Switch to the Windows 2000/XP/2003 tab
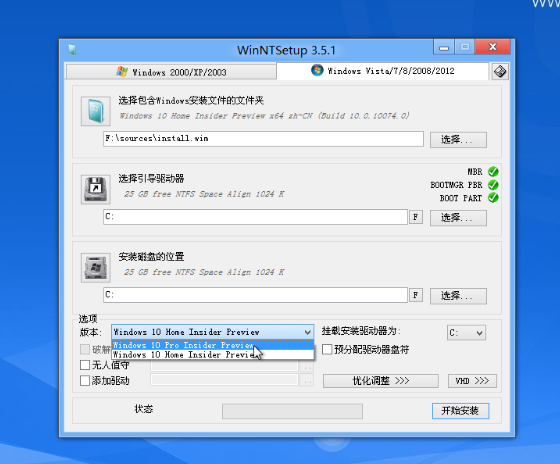The width and height of the screenshot is (560, 464). [x=171, y=72]
